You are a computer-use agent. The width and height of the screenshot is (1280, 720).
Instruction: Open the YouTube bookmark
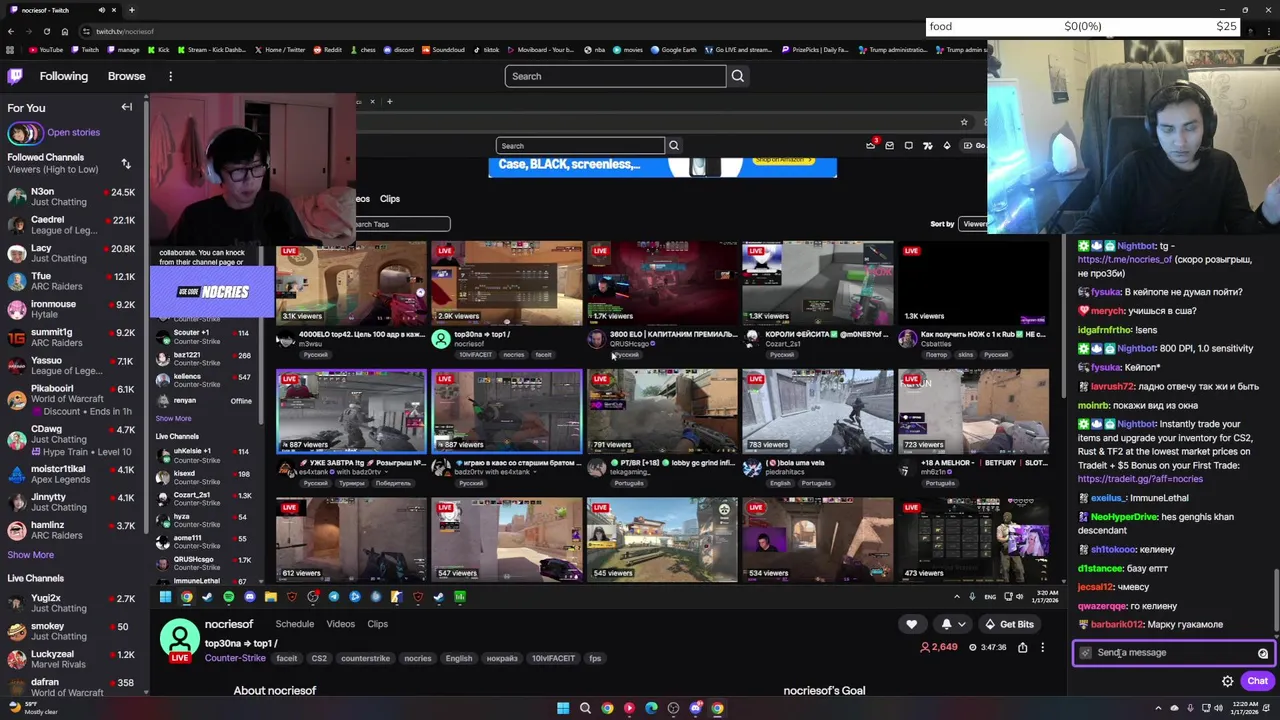(46, 49)
